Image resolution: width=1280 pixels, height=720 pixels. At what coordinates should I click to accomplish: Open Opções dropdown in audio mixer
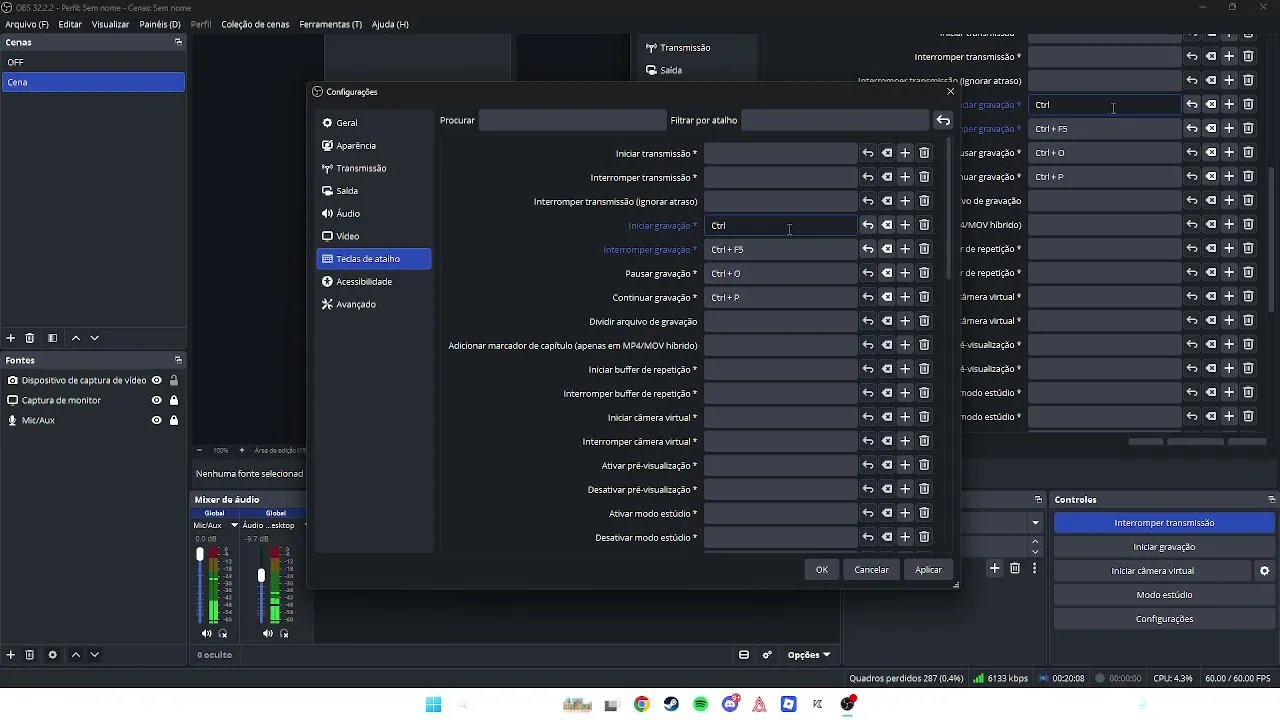tap(809, 655)
